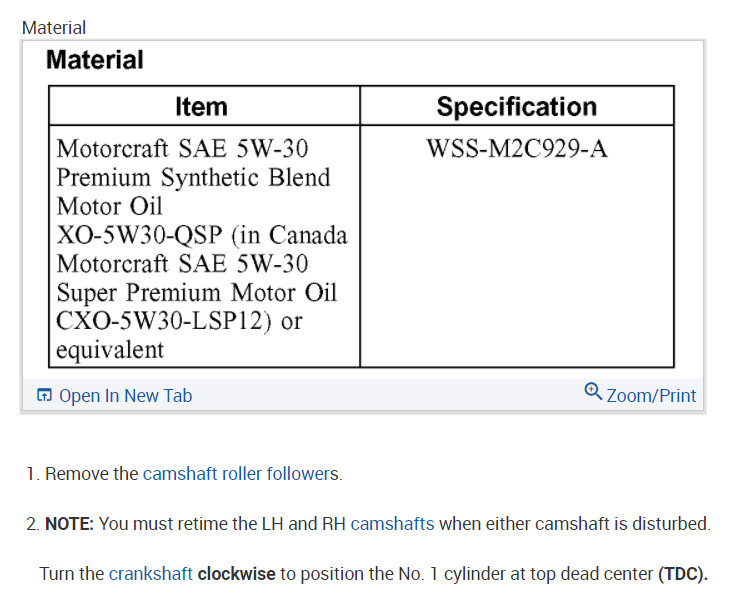Screen dimensions: 749x611
Task: Click the WSS-M2C929-A specification cell
Action: (x=516, y=150)
